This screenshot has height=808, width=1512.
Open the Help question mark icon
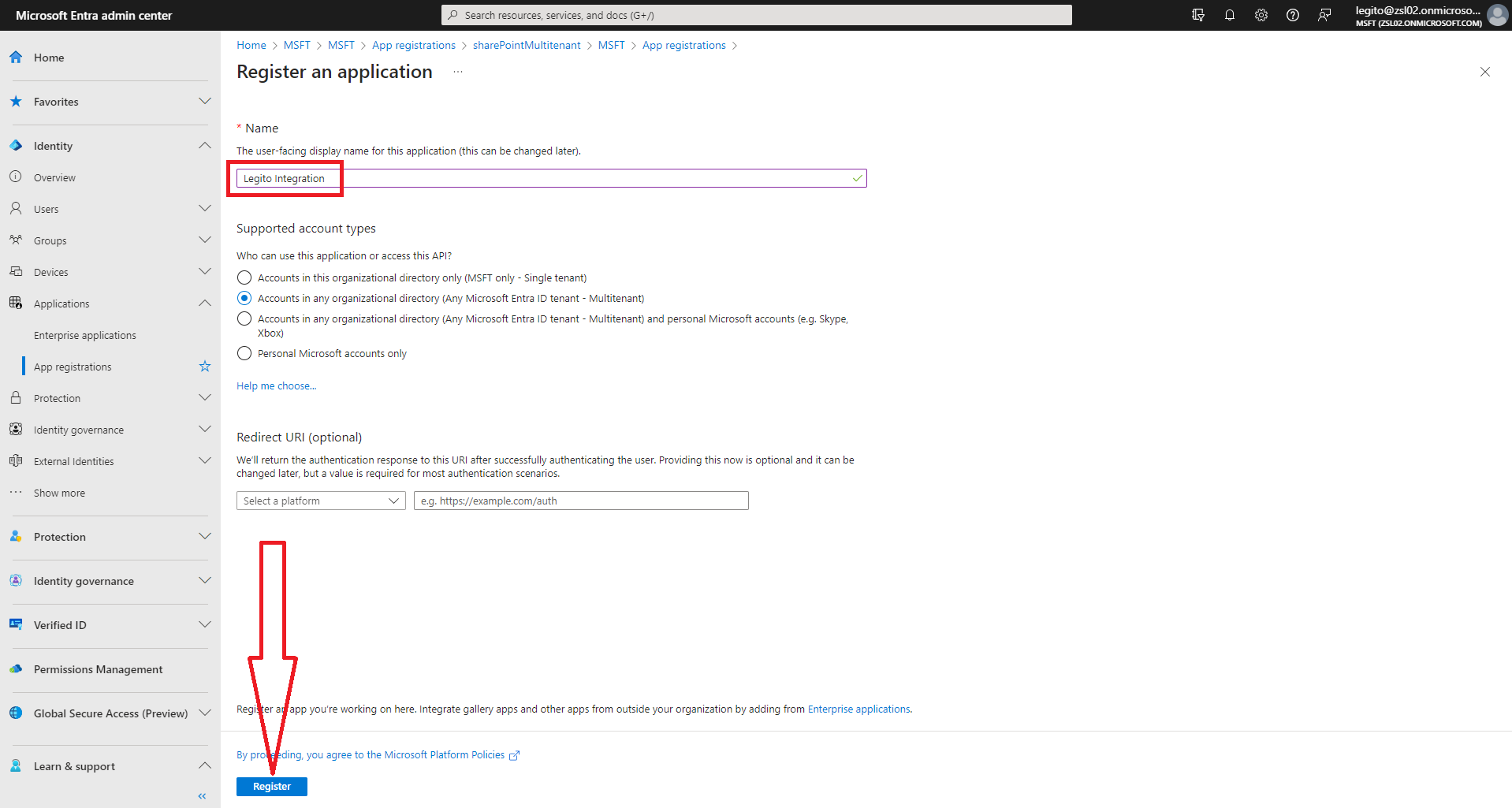[x=1293, y=15]
